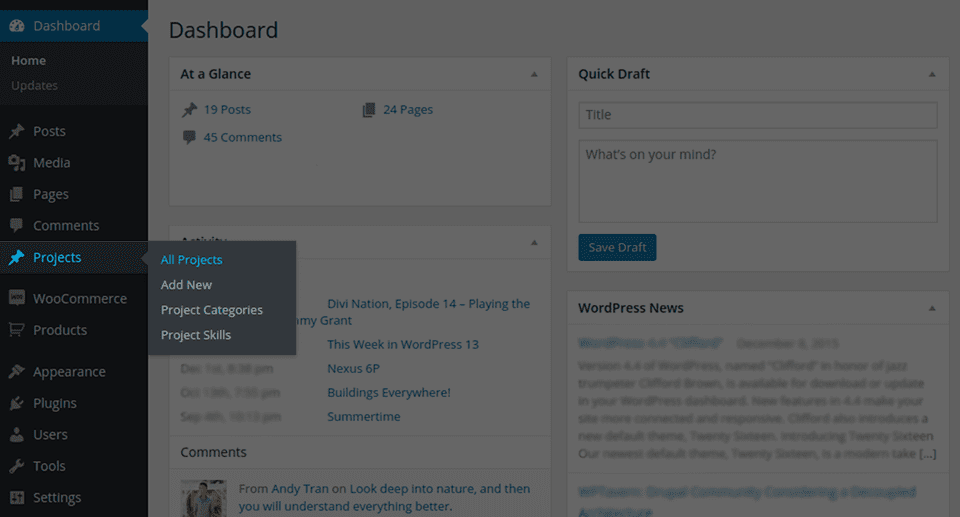This screenshot has width=960, height=517.
Task: Click the Appearance paintbrush icon
Action: click(x=17, y=372)
